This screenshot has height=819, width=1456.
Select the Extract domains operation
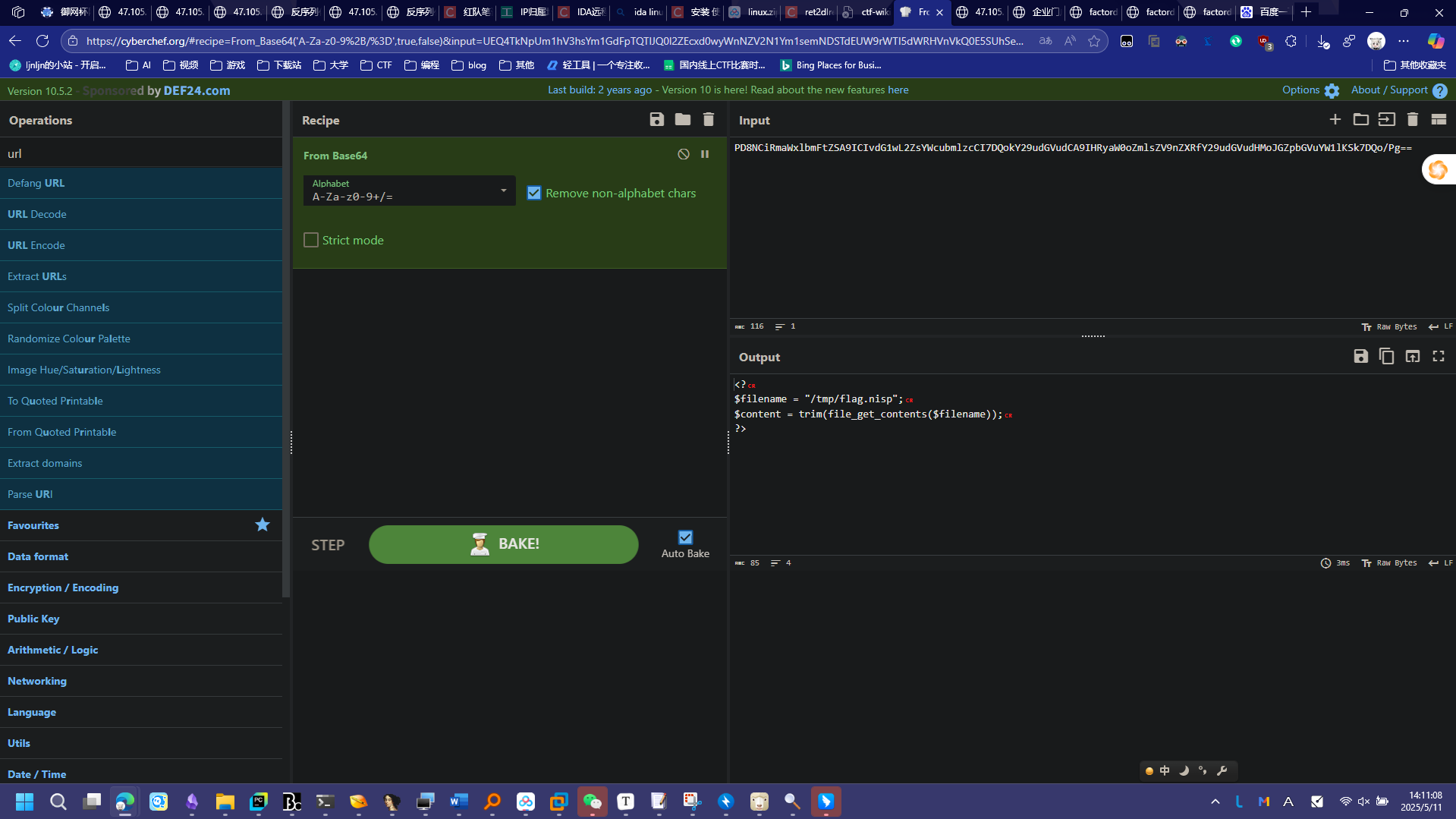point(141,463)
